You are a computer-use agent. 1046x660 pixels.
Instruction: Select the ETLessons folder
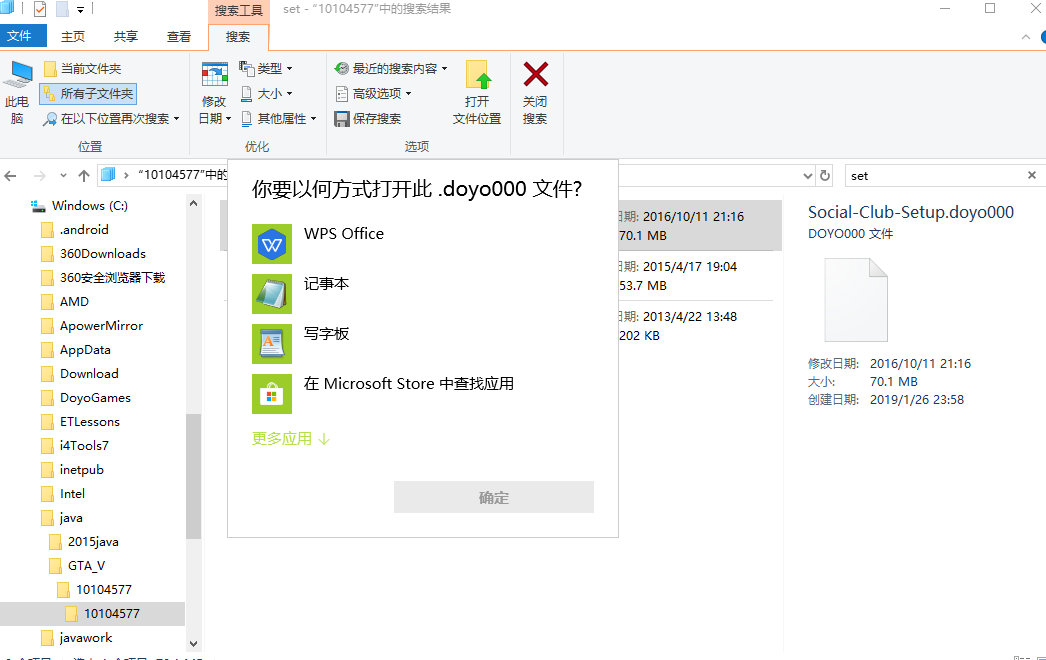pyautogui.click(x=81, y=422)
